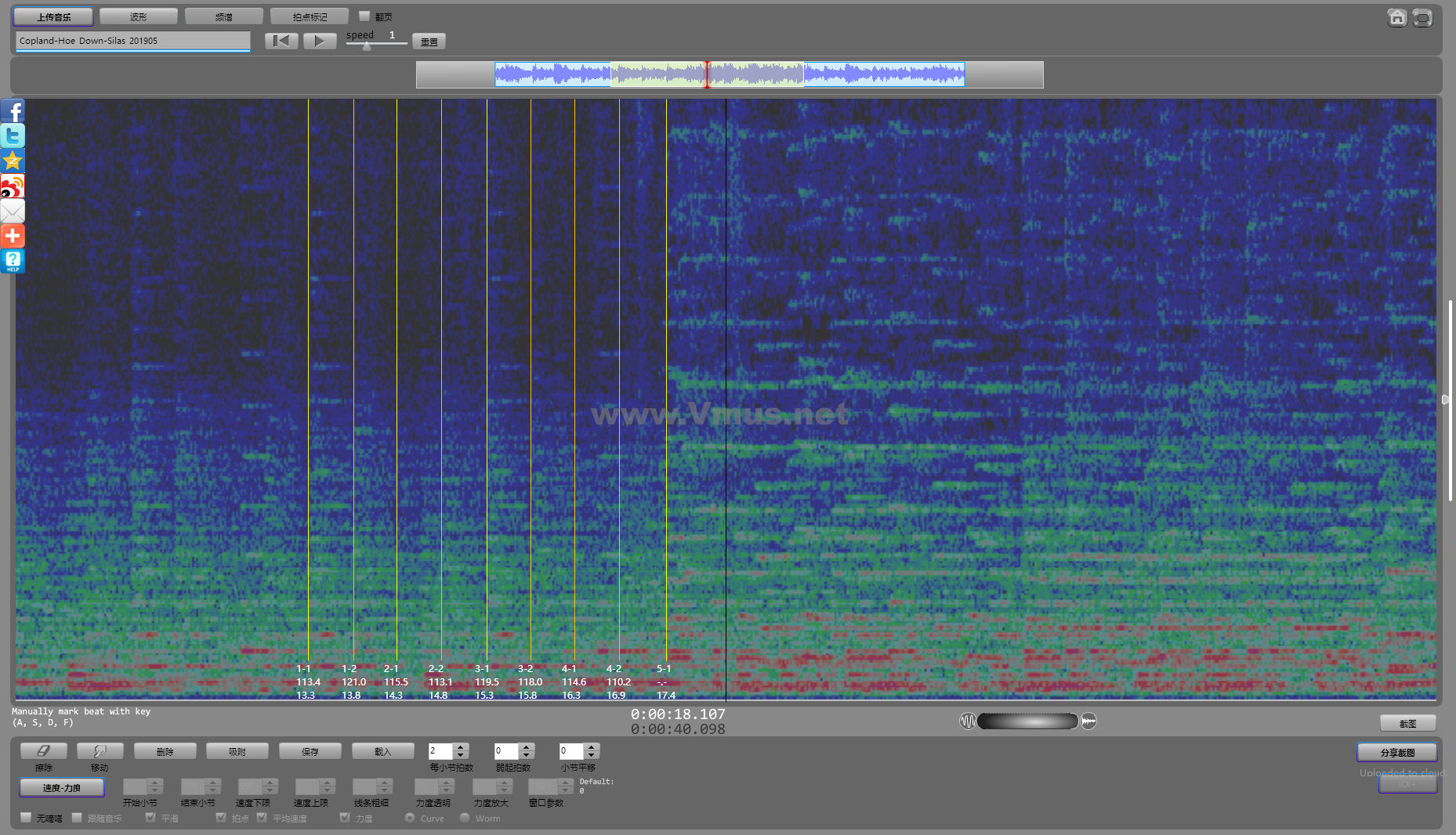Click the fullscreen icon beside home
This screenshot has height=835, width=1456.
click(x=1422, y=17)
